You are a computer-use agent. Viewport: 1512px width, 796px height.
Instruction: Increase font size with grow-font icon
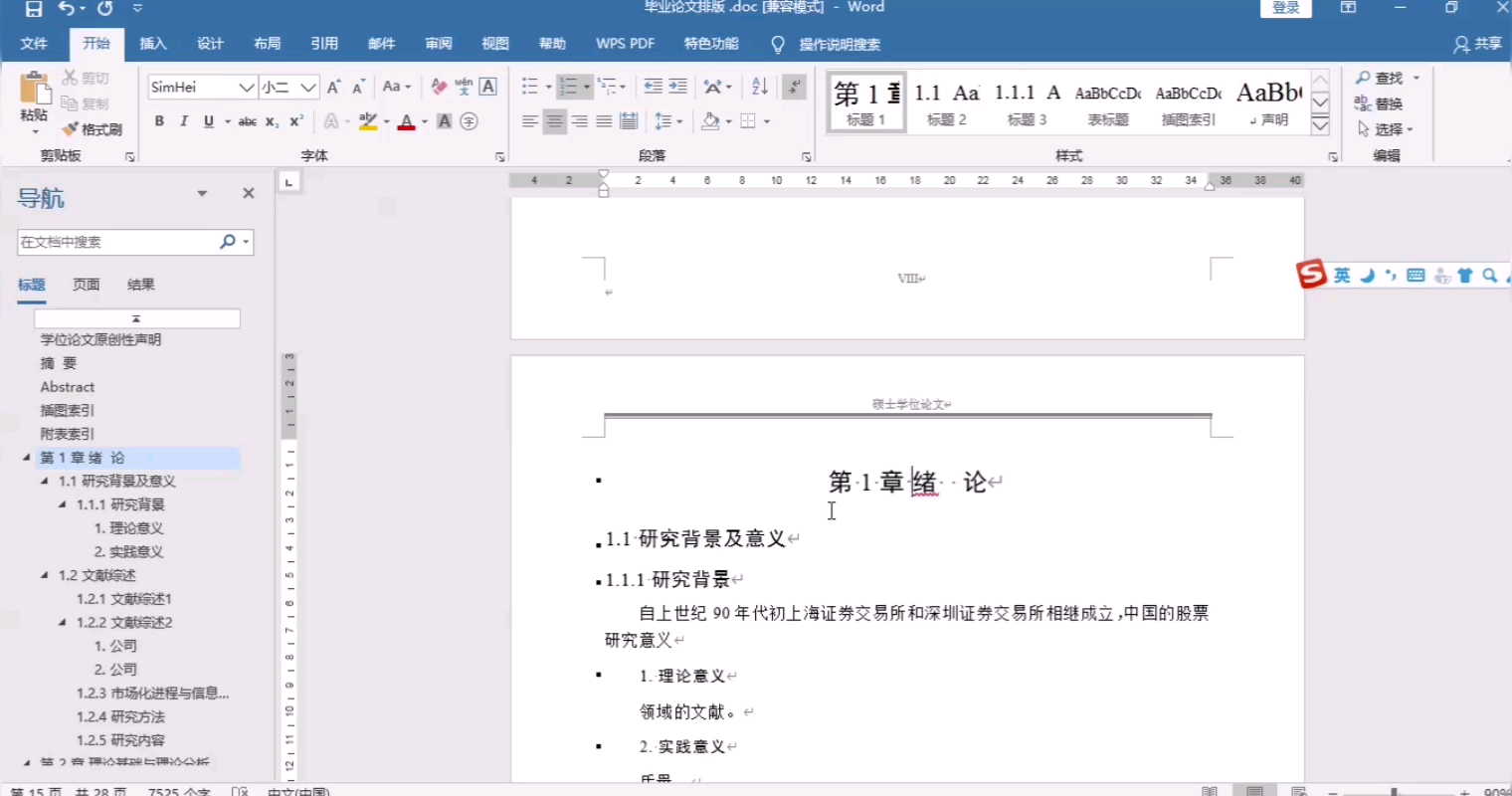(x=334, y=88)
